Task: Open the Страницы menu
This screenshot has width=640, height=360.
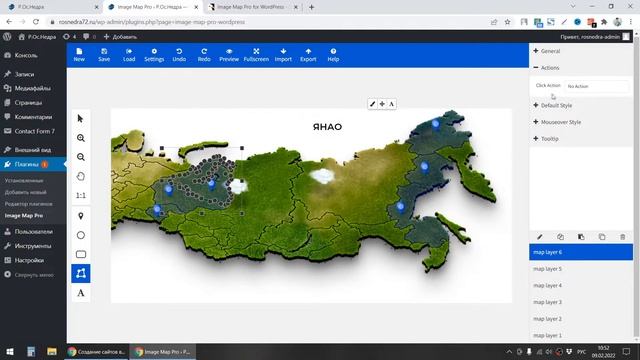Action: tap(33, 102)
